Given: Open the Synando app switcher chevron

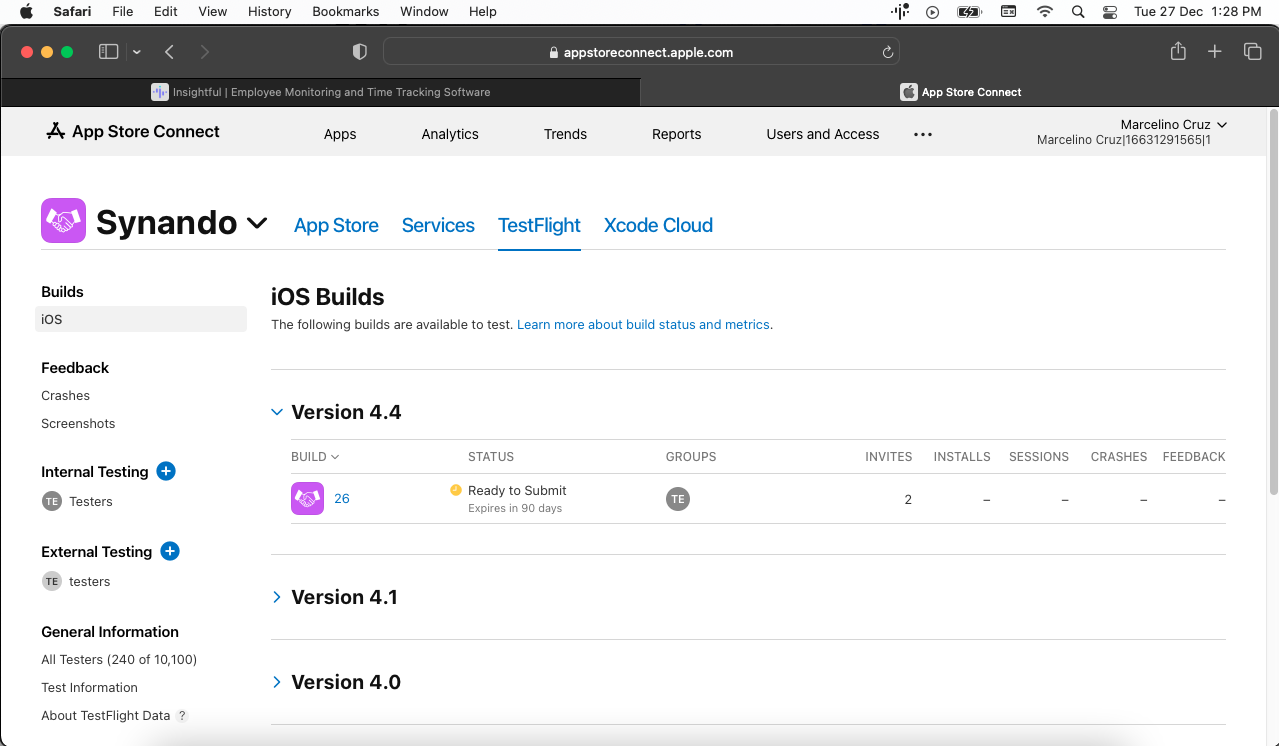Looking at the screenshot, I should tap(257, 223).
